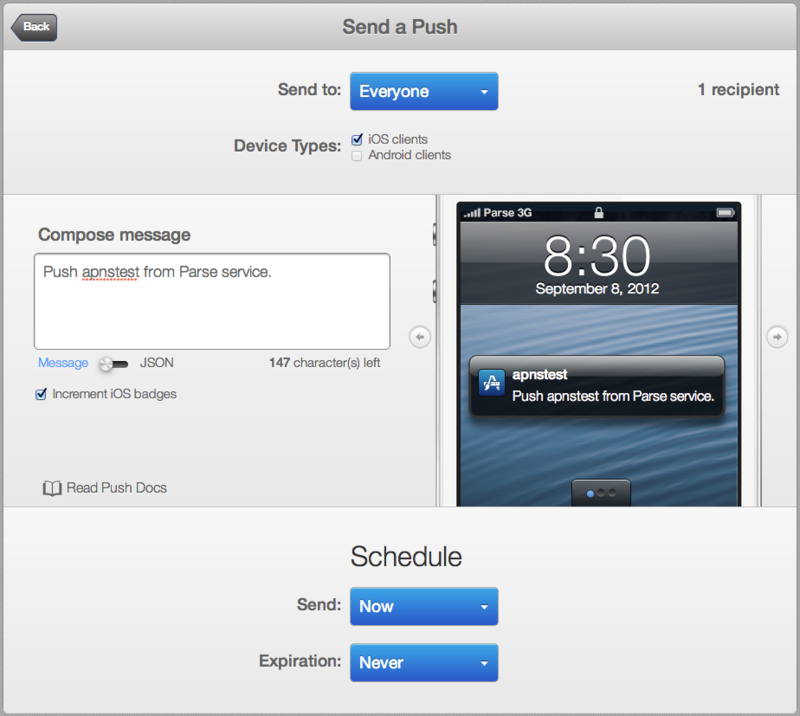Click the September 8, 2012 date text
The width and height of the screenshot is (800, 716).
[x=597, y=289]
